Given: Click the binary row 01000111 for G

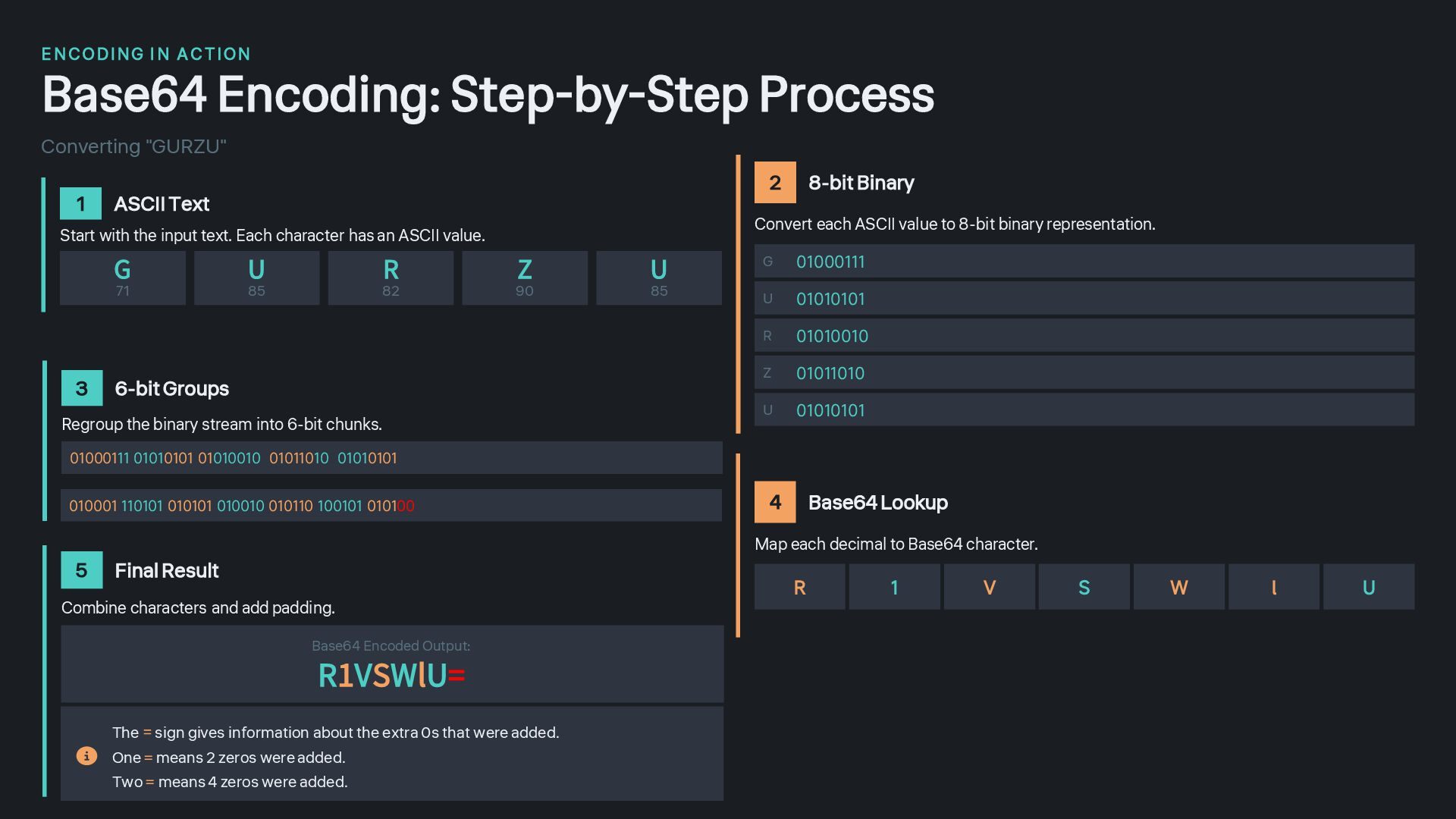Looking at the screenshot, I should tap(1084, 262).
